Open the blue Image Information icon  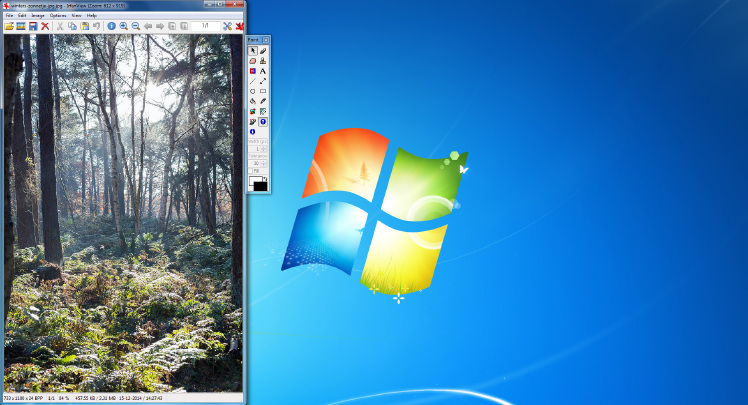(x=111, y=26)
